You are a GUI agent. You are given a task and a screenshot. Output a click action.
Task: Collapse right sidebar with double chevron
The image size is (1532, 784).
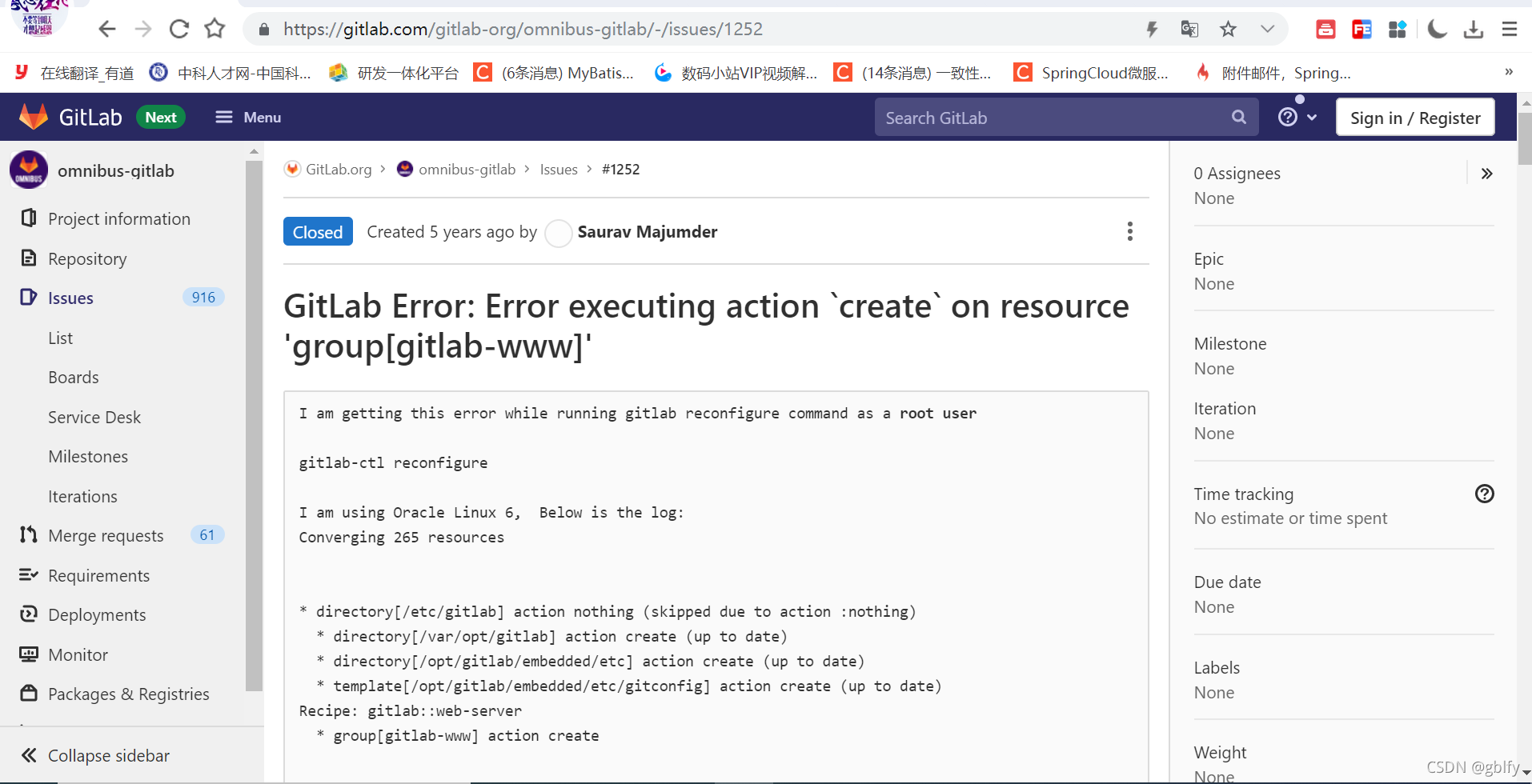pos(1486,174)
